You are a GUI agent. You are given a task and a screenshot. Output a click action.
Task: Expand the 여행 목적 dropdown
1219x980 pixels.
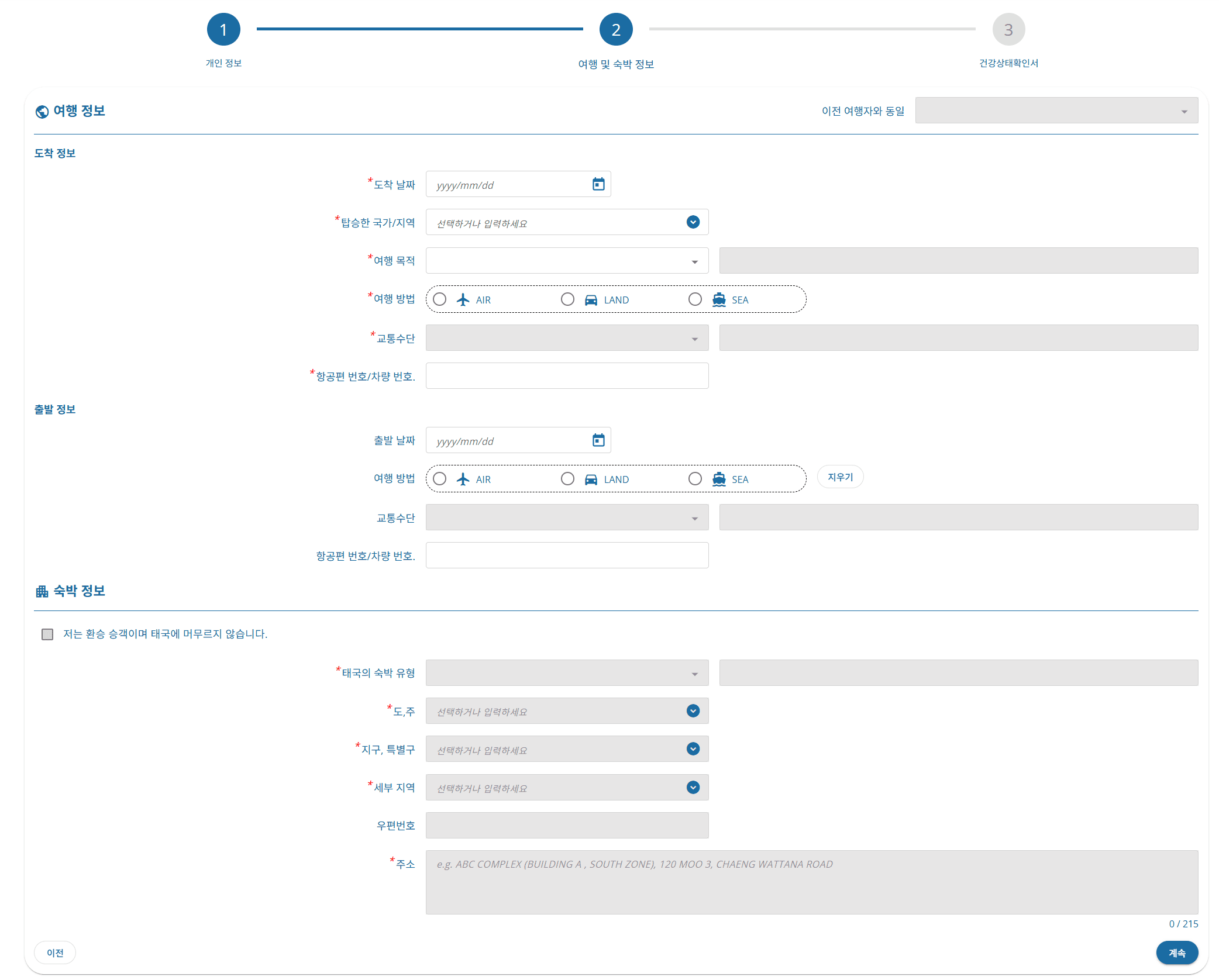(566, 261)
